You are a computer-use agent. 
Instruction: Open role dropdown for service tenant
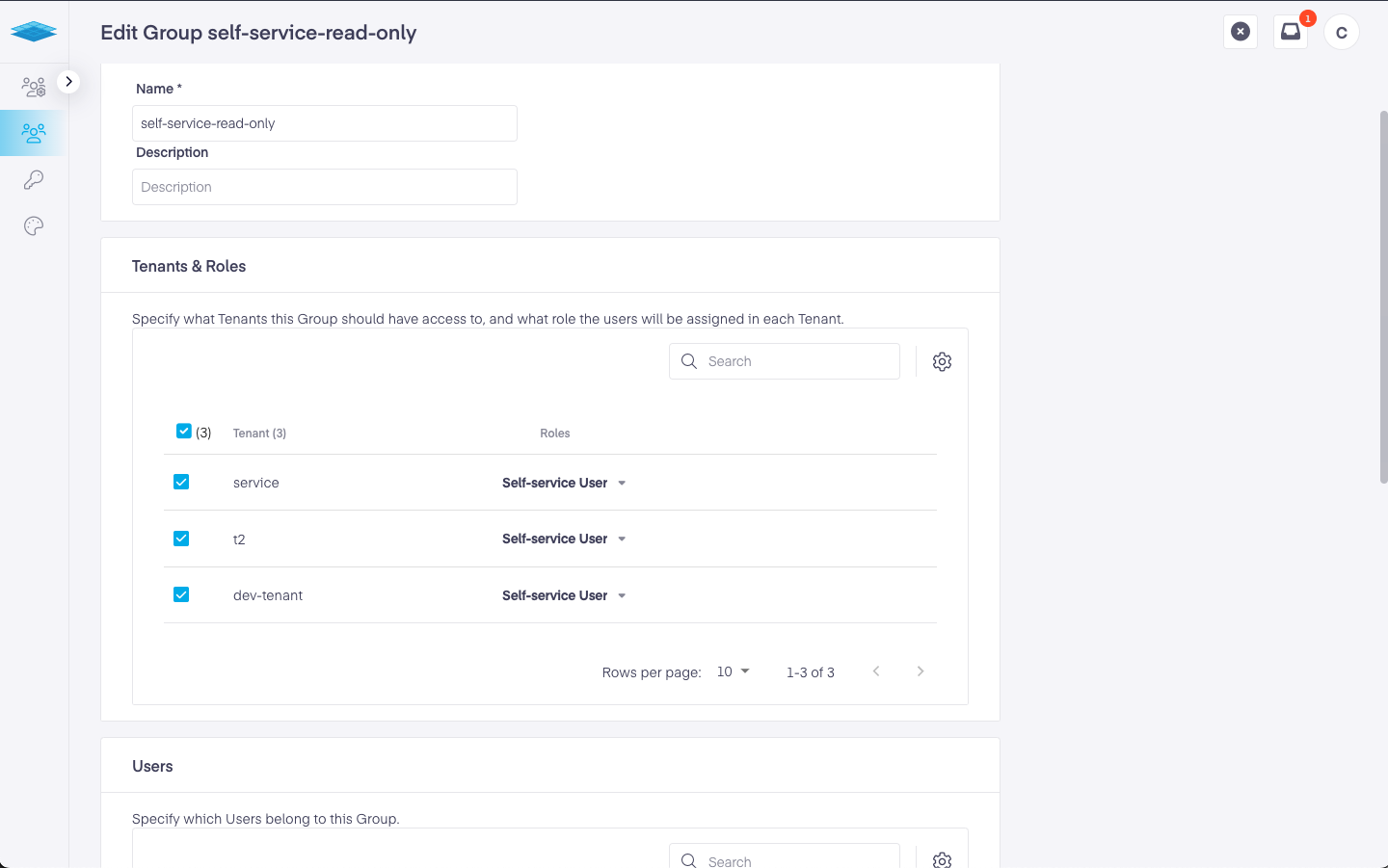pos(564,483)
